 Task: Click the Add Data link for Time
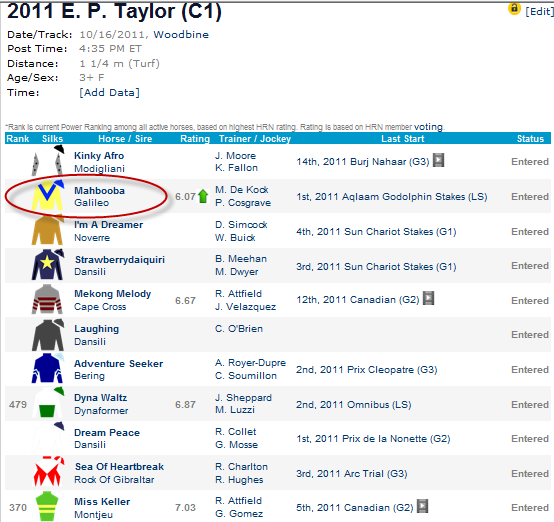(x=110, y=93)
